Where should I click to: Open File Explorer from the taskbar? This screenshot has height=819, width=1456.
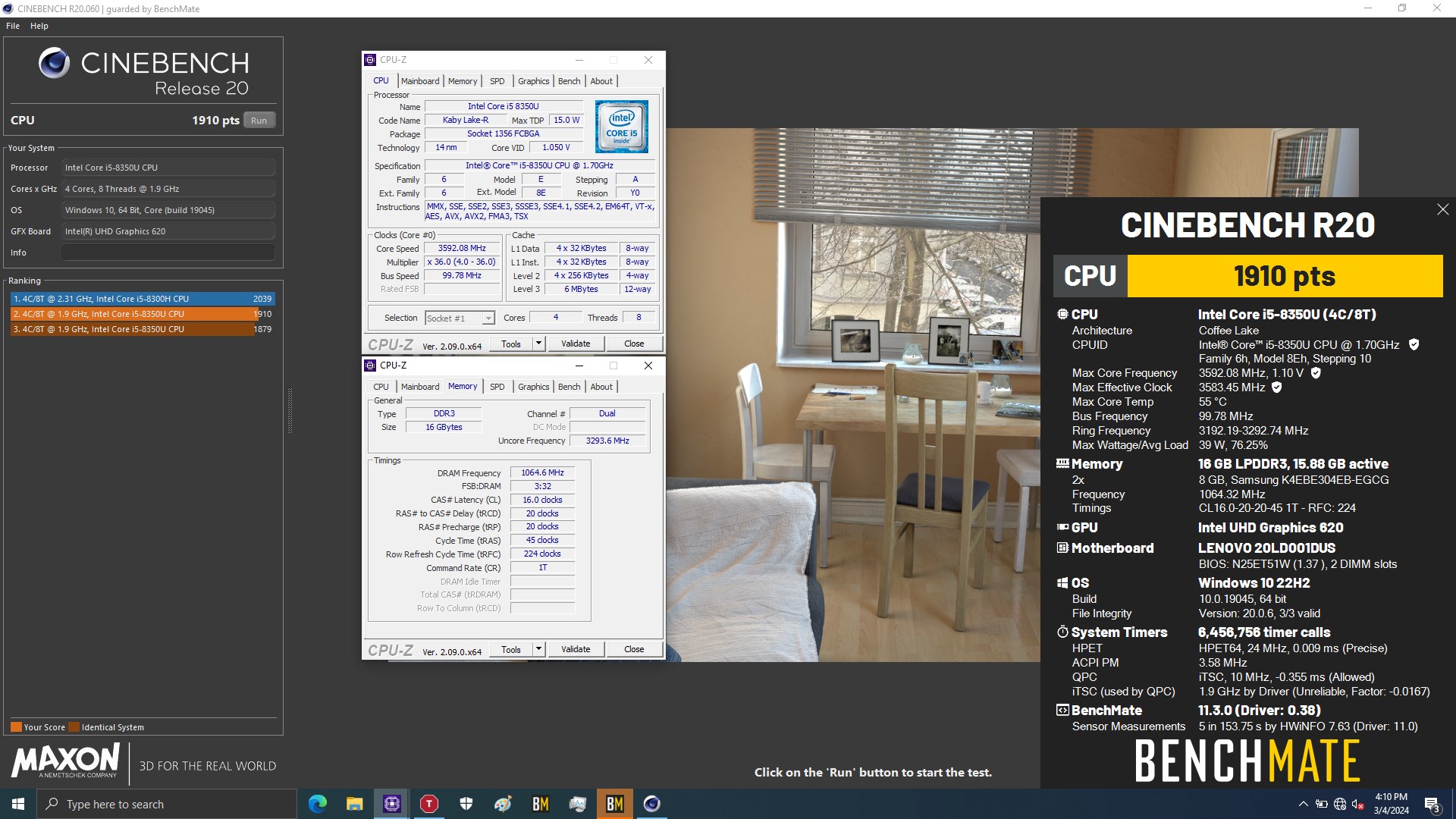(x=354, y=804)
